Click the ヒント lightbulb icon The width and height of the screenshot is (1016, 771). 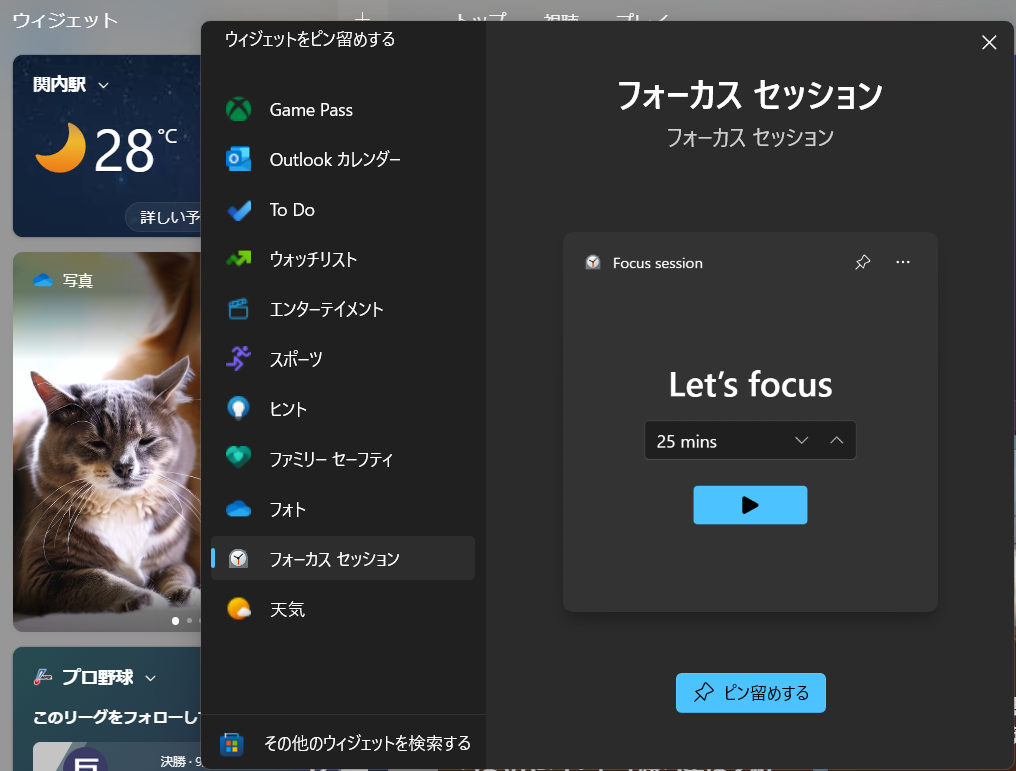[x=238, y=408]
